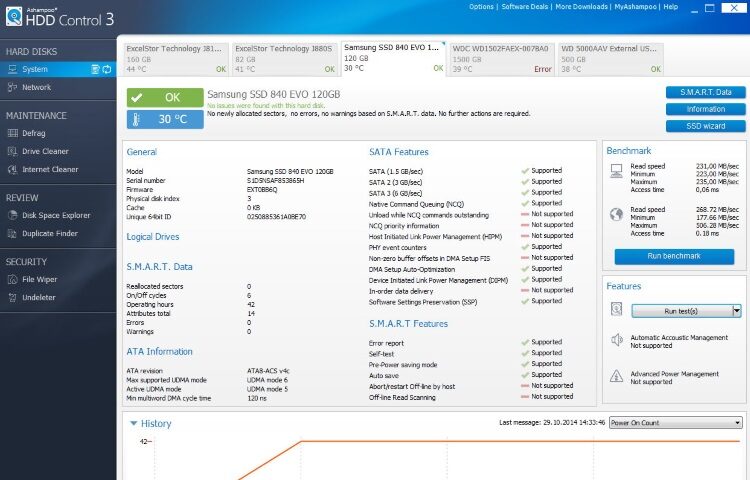Click Native Command Queuing (NCQ) row

(465, 204)
